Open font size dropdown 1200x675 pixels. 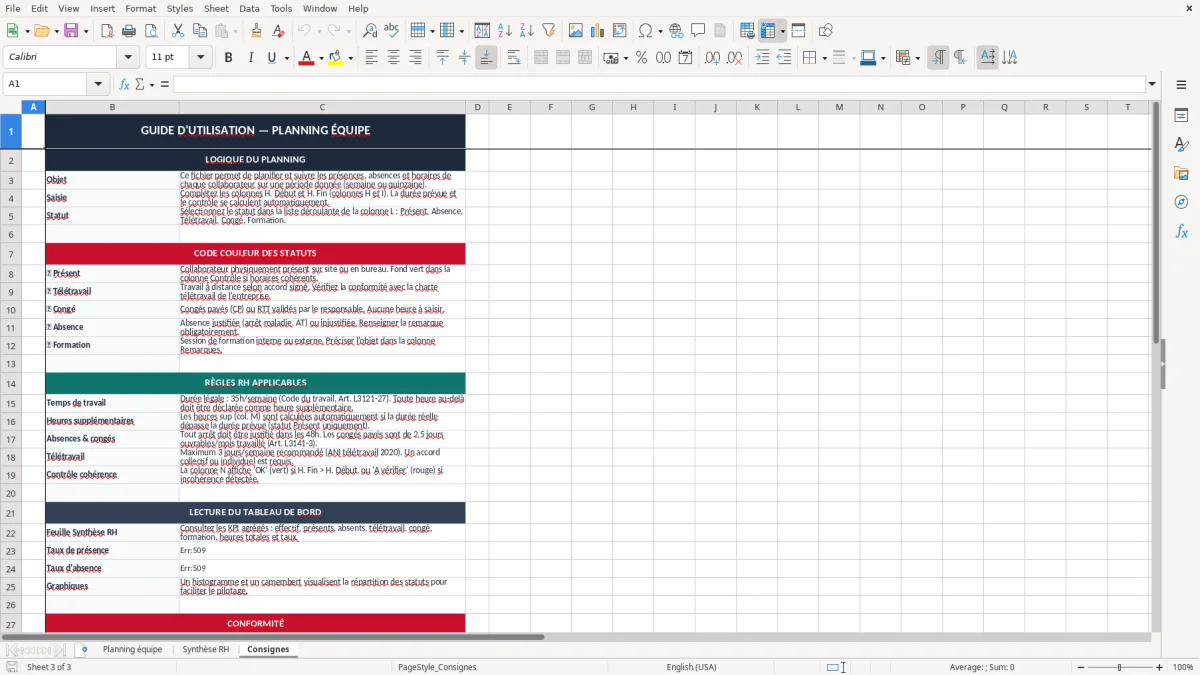click(201, 58)
